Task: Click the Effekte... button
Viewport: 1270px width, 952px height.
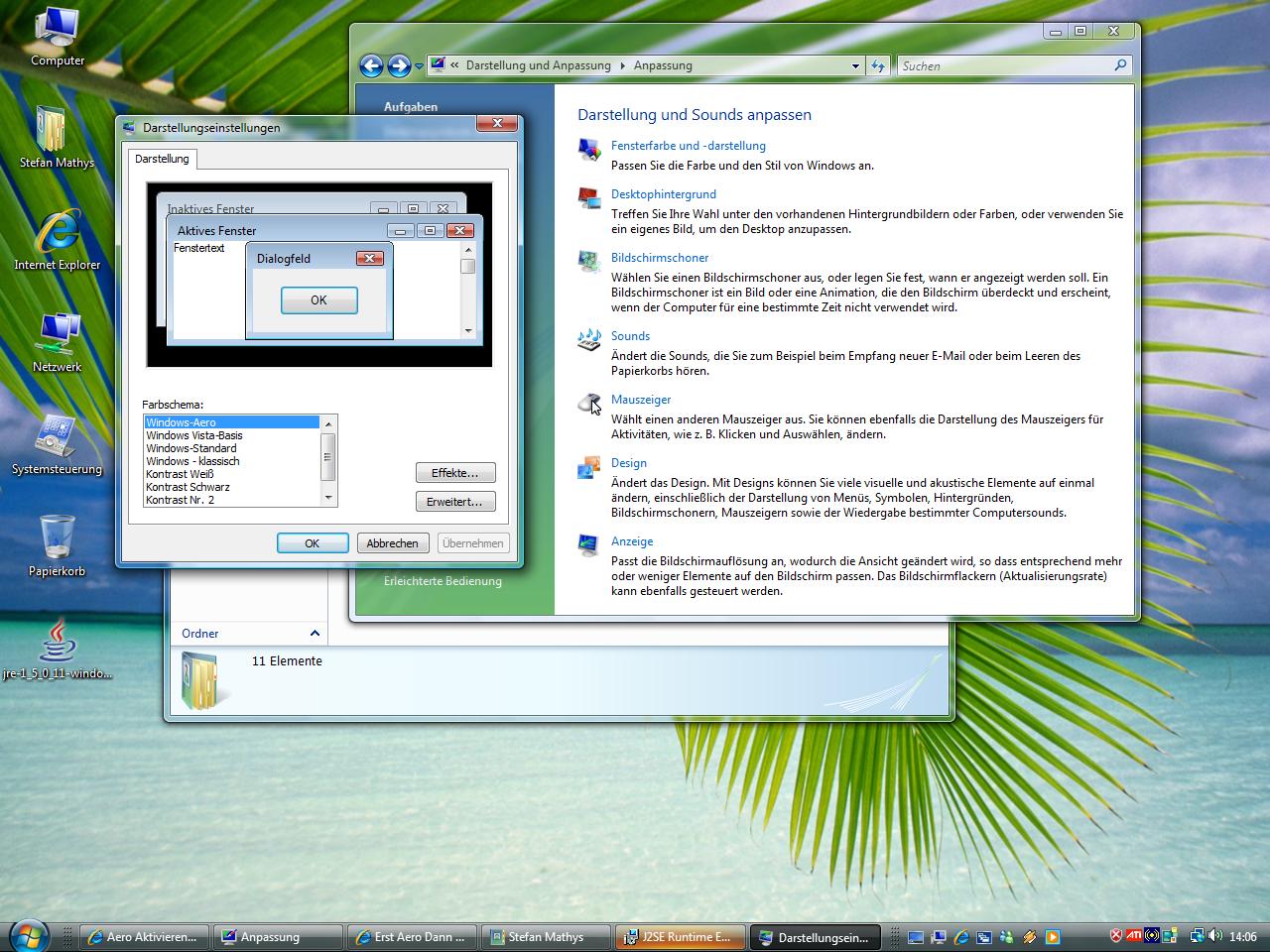Action: [454, 473]
